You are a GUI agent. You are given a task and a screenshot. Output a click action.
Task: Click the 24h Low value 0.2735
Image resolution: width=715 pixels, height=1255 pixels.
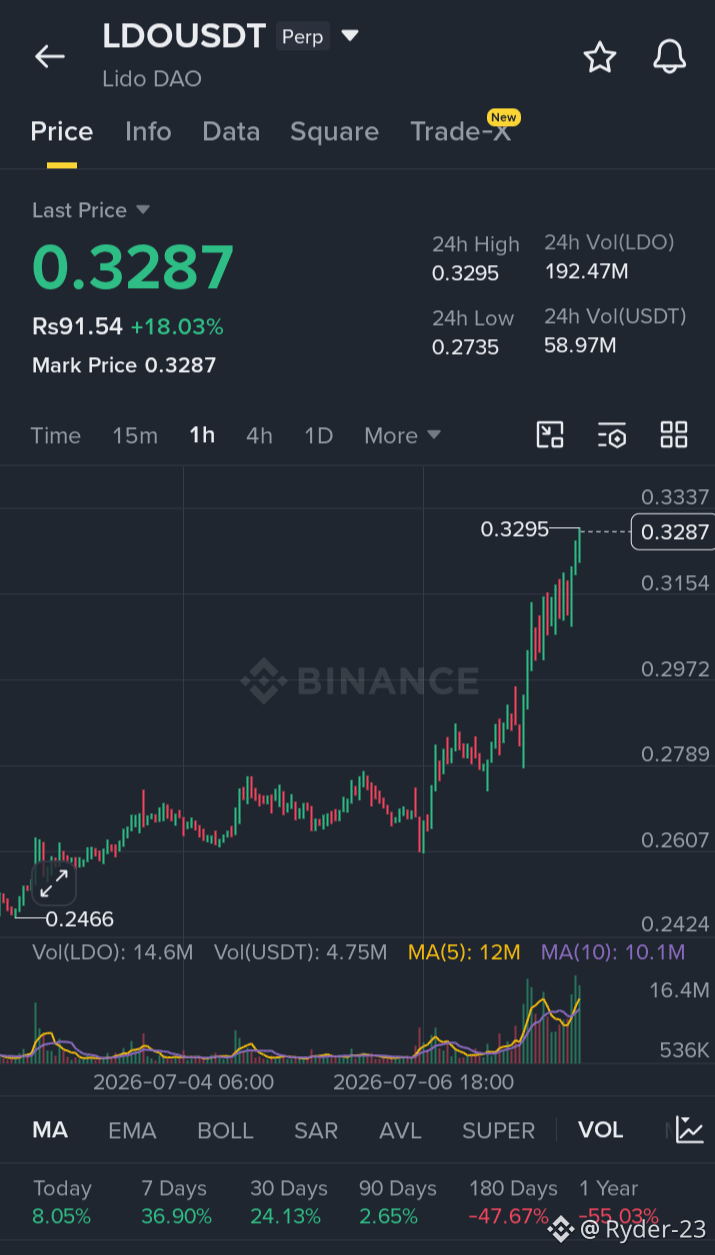pyautogui.click(x=465, y=347)
